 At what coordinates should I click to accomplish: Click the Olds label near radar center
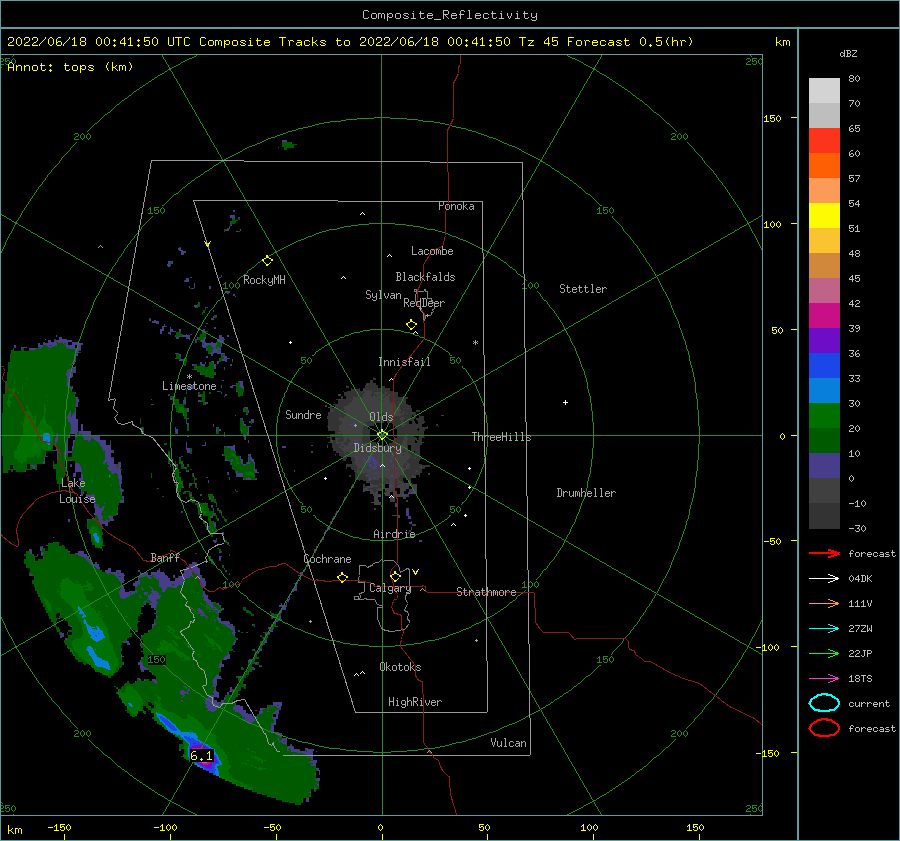(381, 417)
